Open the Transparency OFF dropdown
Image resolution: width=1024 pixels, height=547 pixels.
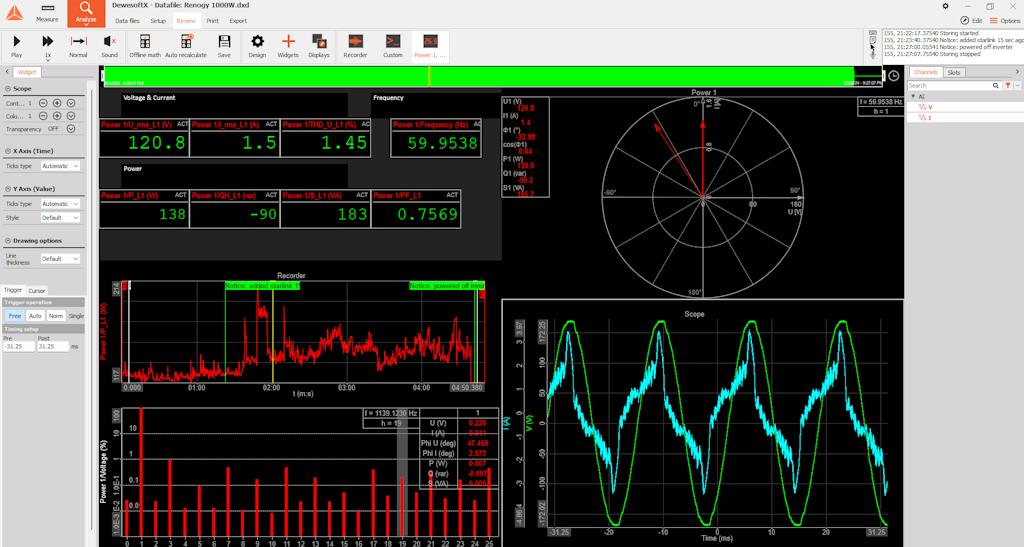(x=71, y=129)
